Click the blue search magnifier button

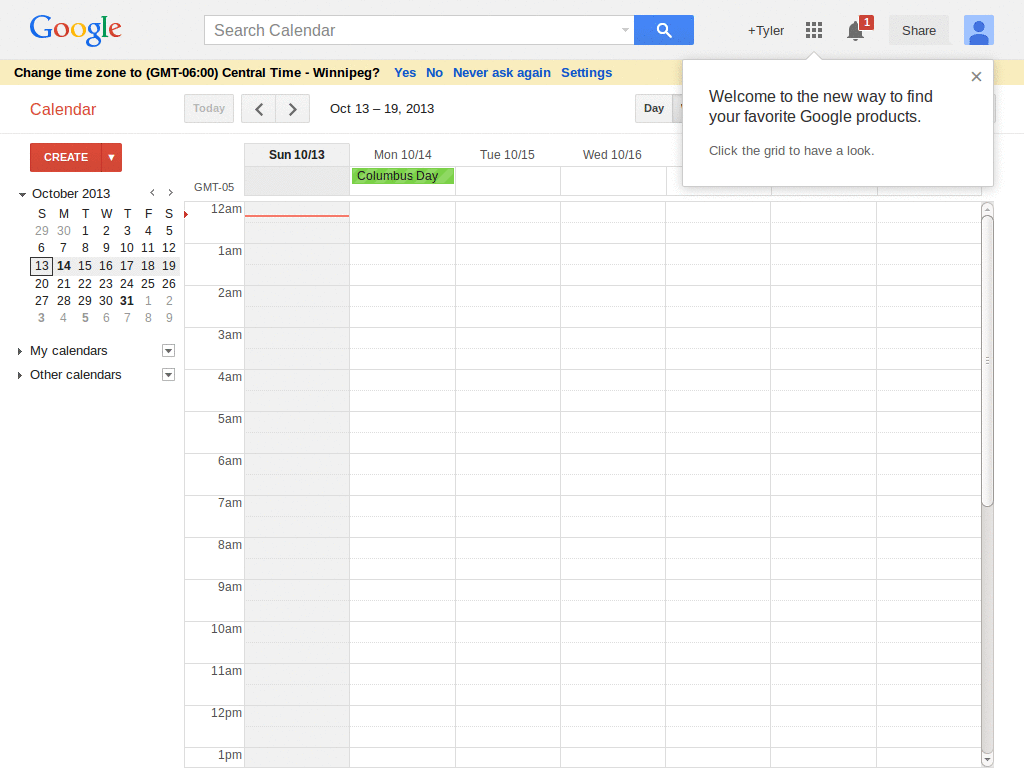664,30
